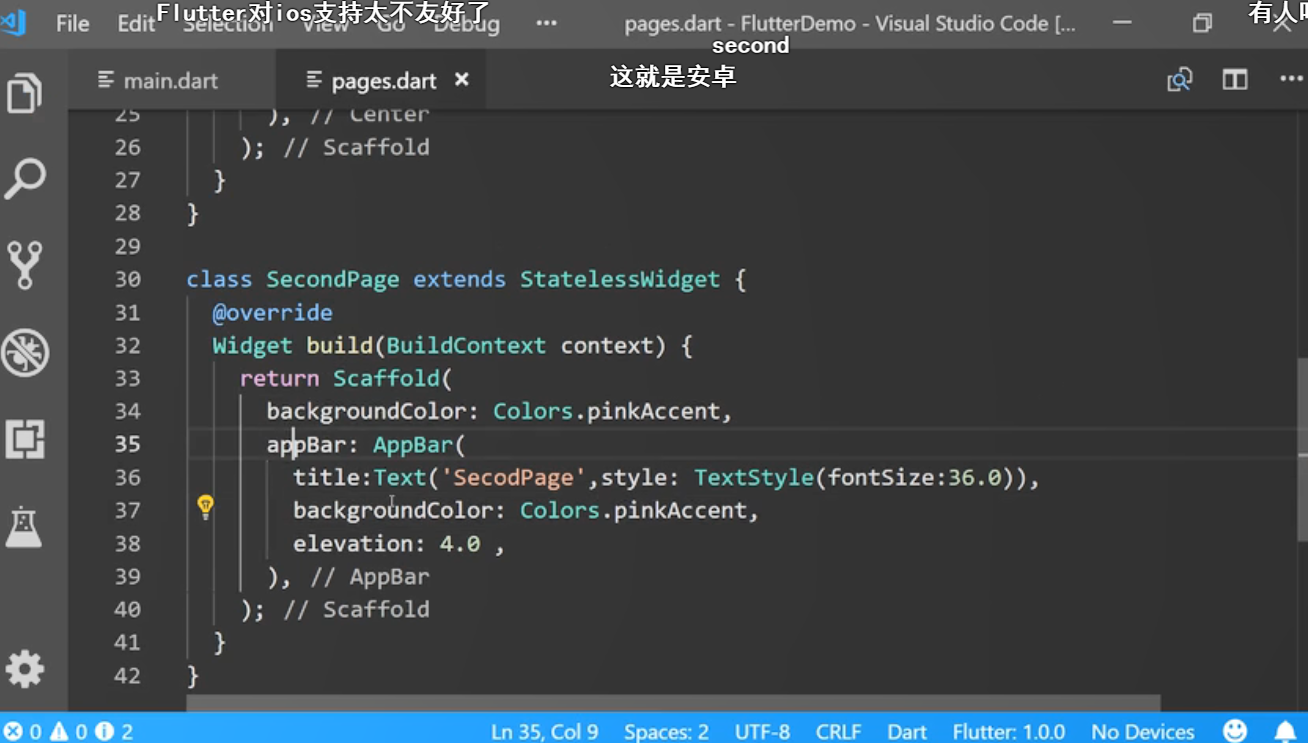This screenshot has width=1308, height=743.
Task: Click 'return Scaffold(' on line 33
Action: click(x=346, y=378)
